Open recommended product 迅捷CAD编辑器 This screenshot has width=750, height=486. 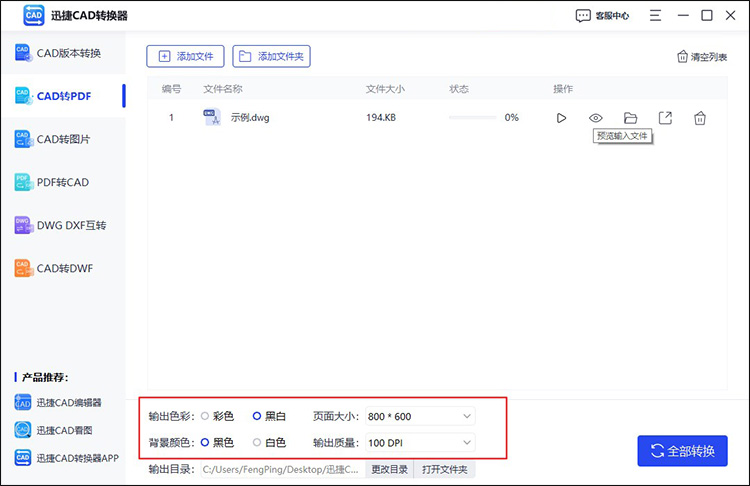pyautogui.click(x=58, y=402)
